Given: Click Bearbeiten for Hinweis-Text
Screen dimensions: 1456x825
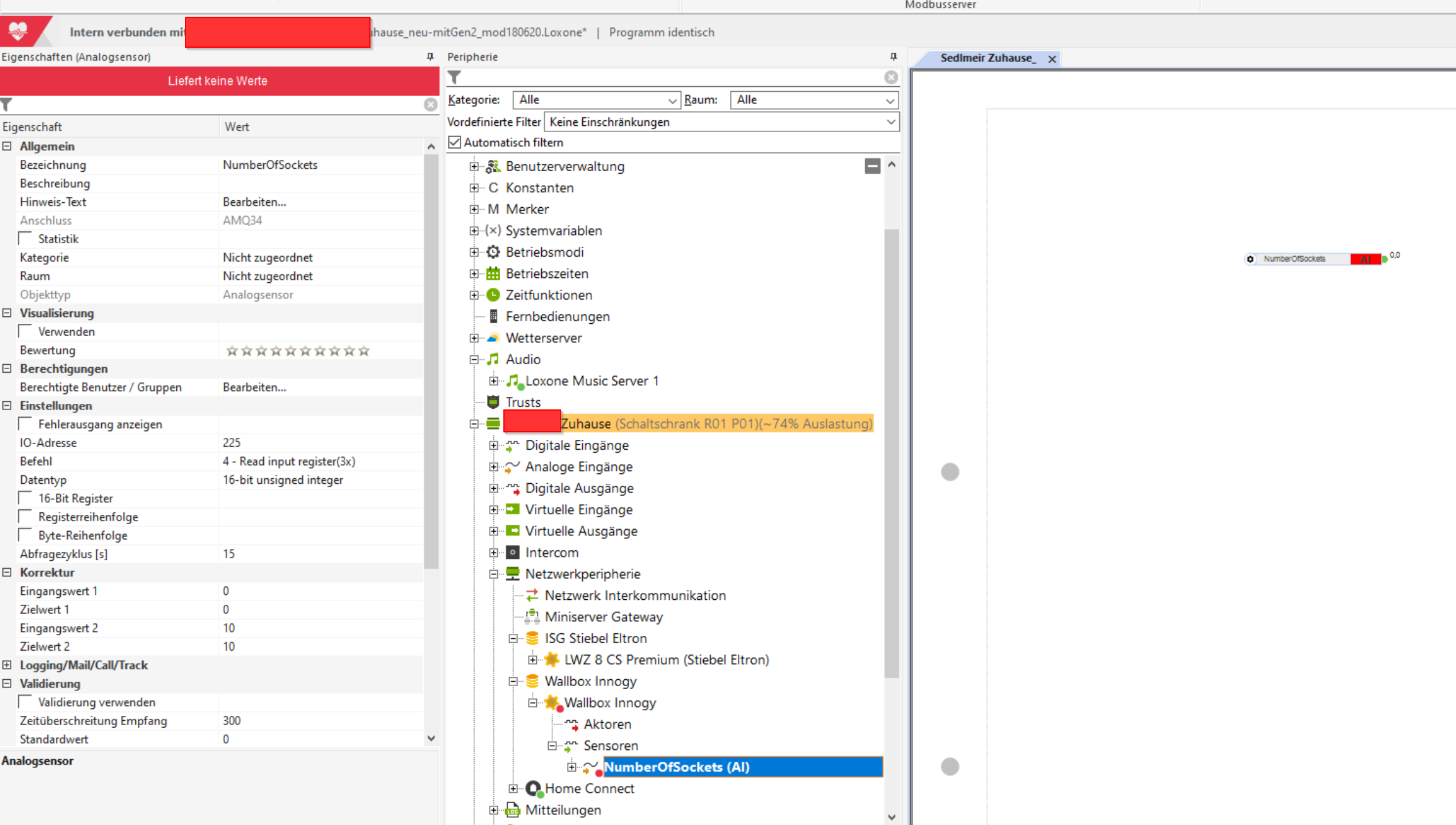Looking at the screenshot, I should point(254,202).
